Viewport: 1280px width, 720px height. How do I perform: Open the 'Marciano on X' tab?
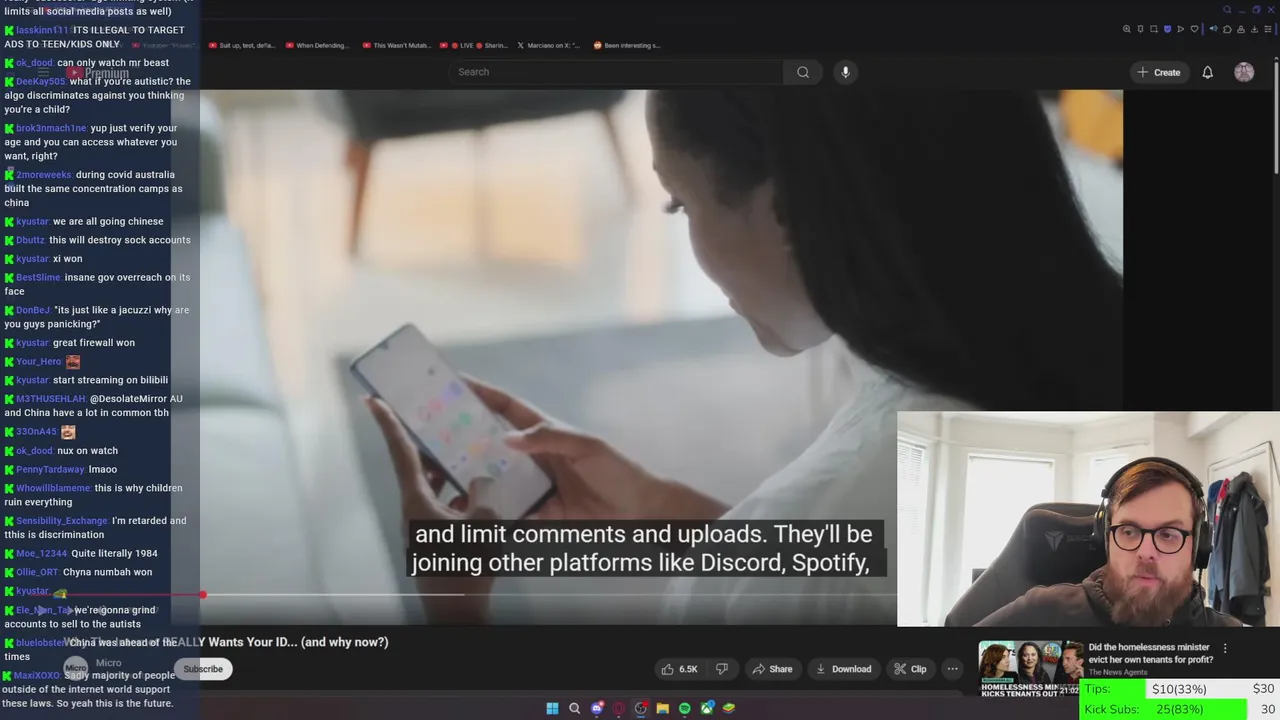[x=550, y=45]
